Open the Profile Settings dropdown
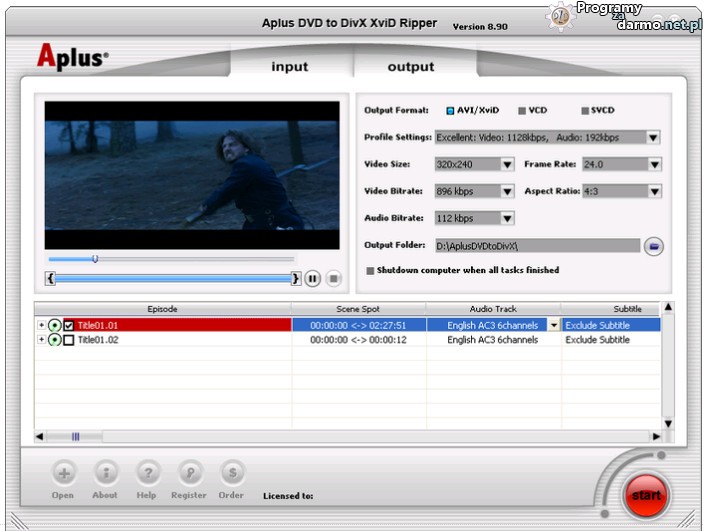704x531 pixels. pos(653,138)
